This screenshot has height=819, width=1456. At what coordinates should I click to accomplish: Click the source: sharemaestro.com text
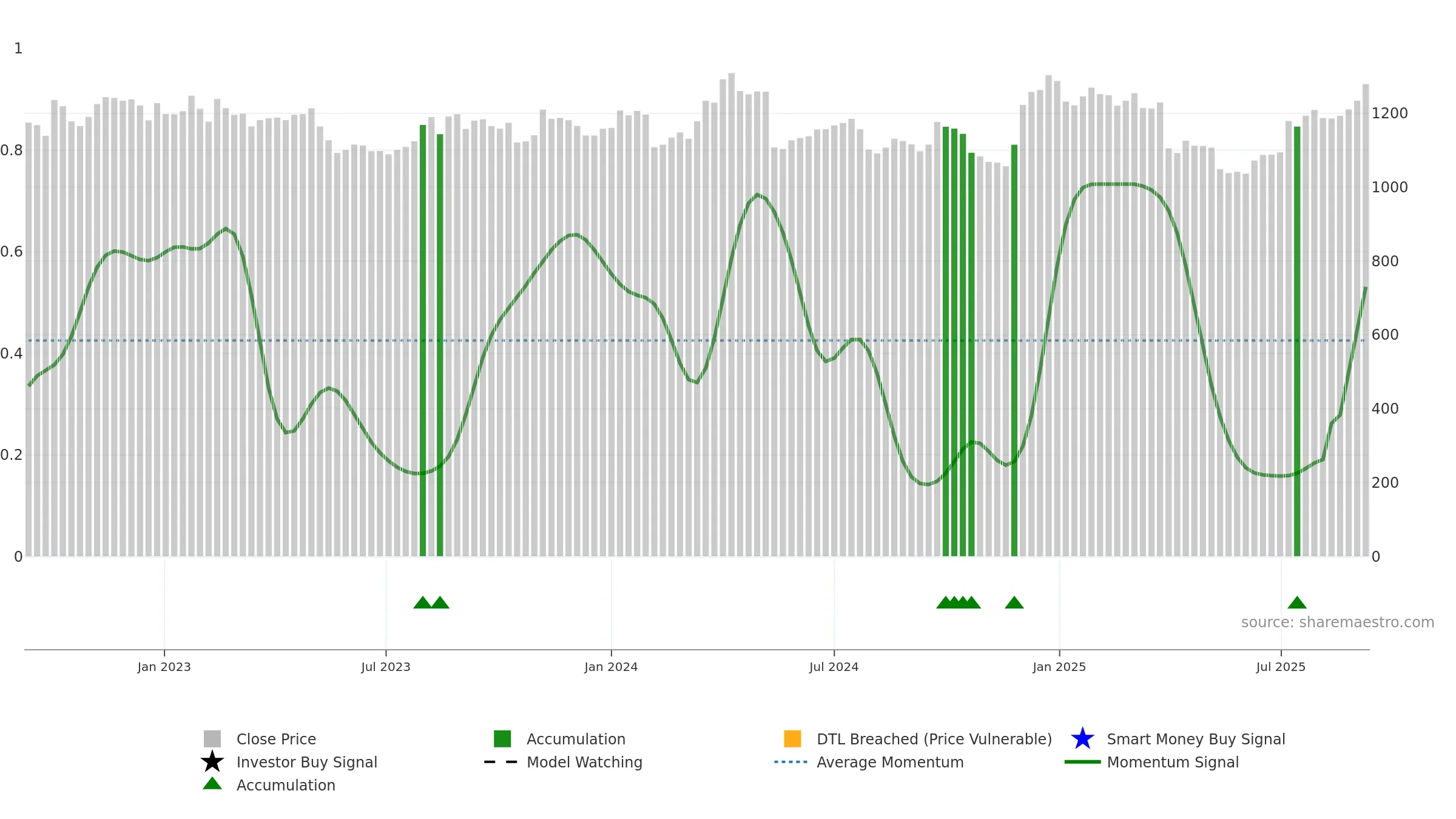click(x=1338, y=622)
